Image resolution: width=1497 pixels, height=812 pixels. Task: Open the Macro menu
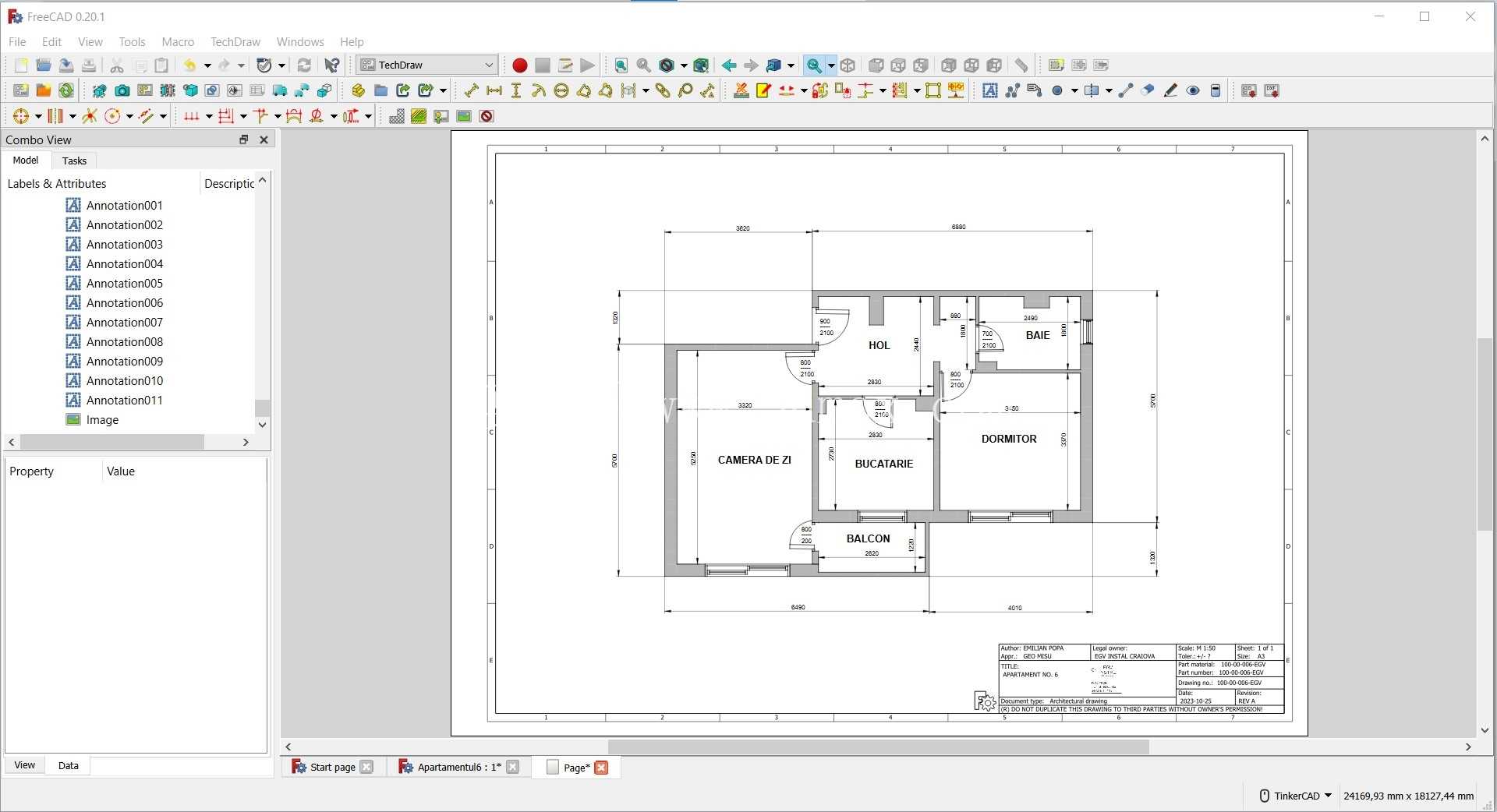point(178,41)
